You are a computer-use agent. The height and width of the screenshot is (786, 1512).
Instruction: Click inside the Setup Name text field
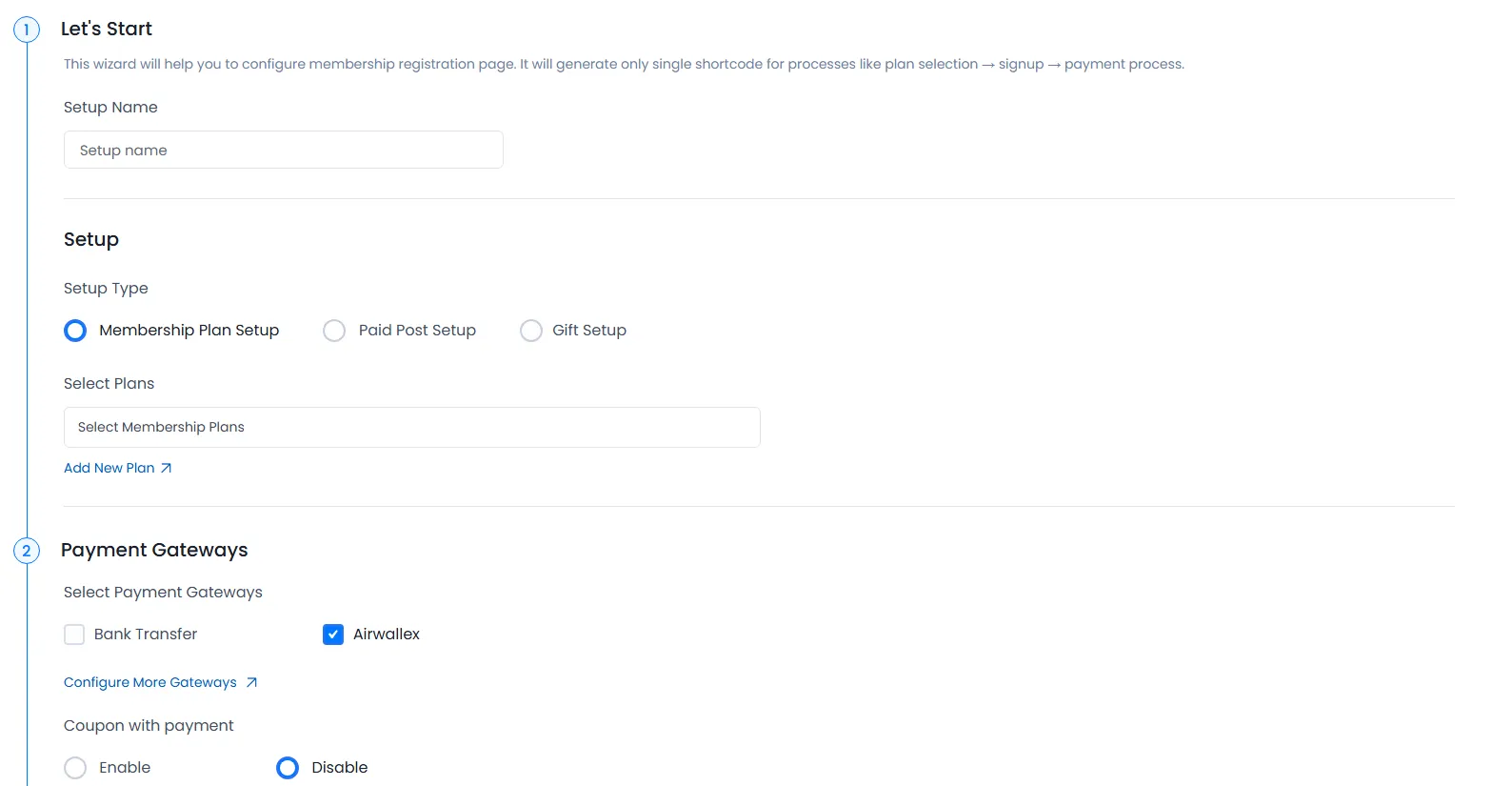pos(283,150)
